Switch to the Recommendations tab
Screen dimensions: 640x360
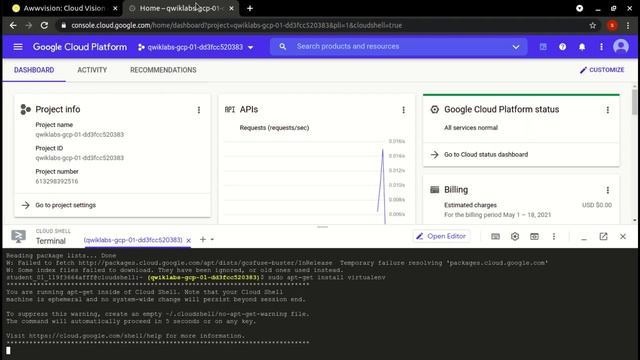click(163, 70)
